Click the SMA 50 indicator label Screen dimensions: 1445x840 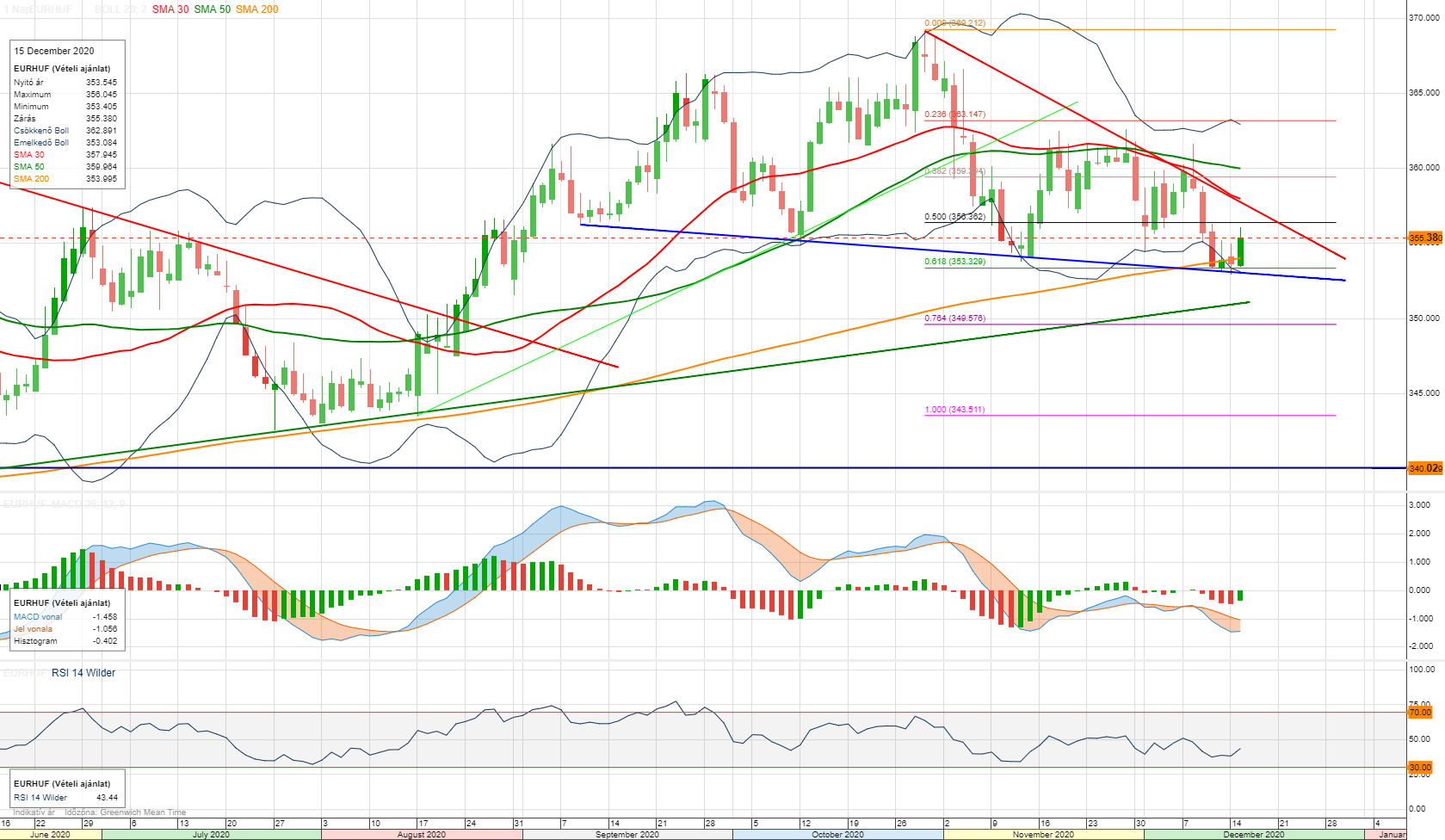212,9
